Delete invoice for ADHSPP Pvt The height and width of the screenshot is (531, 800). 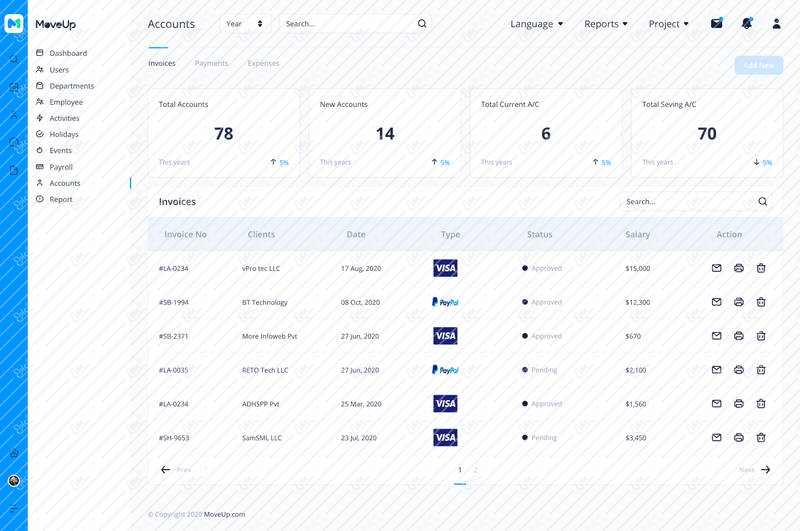761,403
